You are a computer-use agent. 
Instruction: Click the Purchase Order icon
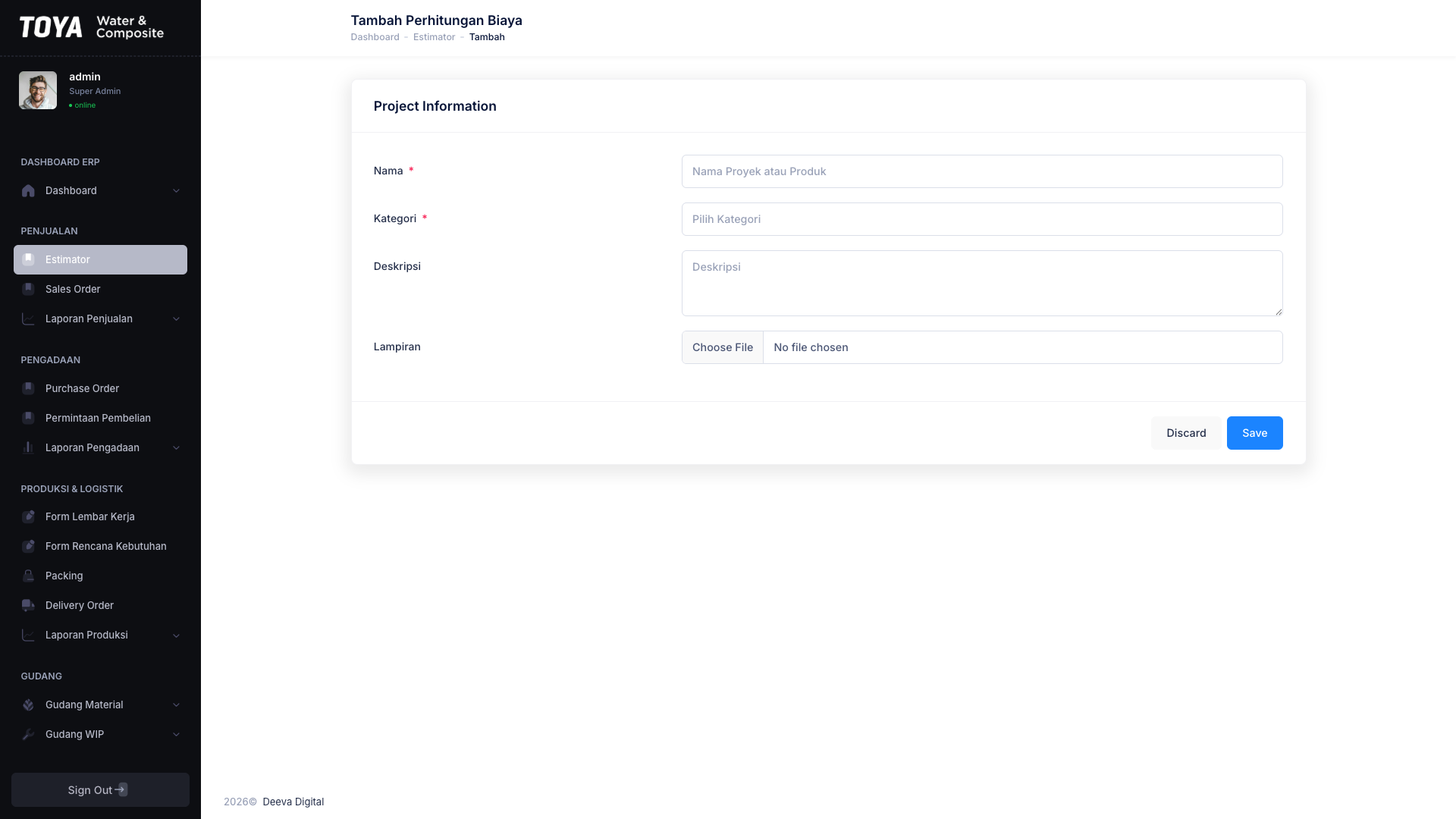(x=28, y=388)
